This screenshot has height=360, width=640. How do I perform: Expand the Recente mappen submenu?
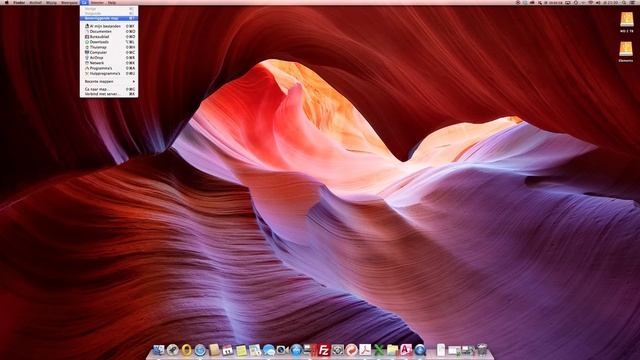109,82
